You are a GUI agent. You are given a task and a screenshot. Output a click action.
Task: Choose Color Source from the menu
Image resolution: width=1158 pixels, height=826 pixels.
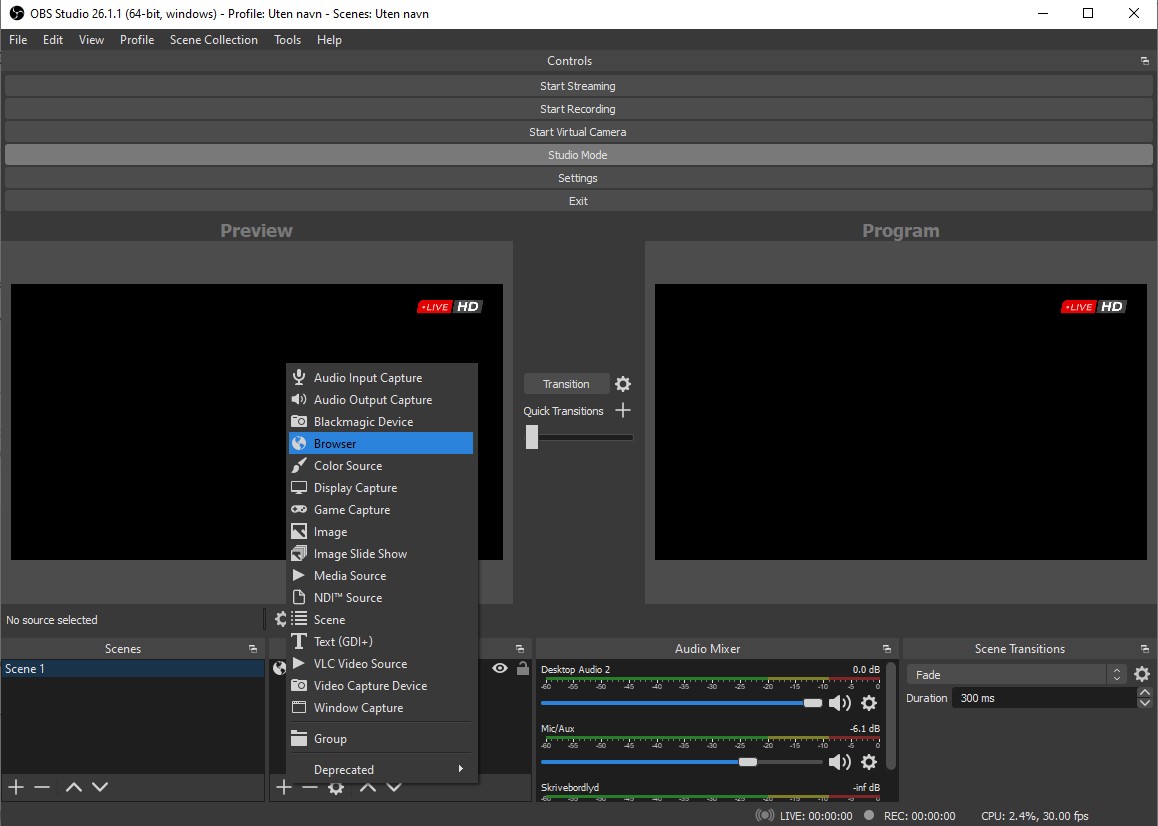381,465
